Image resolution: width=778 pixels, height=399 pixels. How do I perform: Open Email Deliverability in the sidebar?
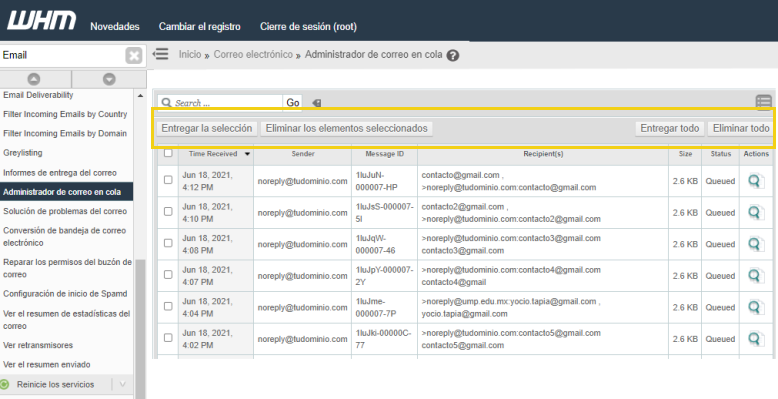point(38,95)
